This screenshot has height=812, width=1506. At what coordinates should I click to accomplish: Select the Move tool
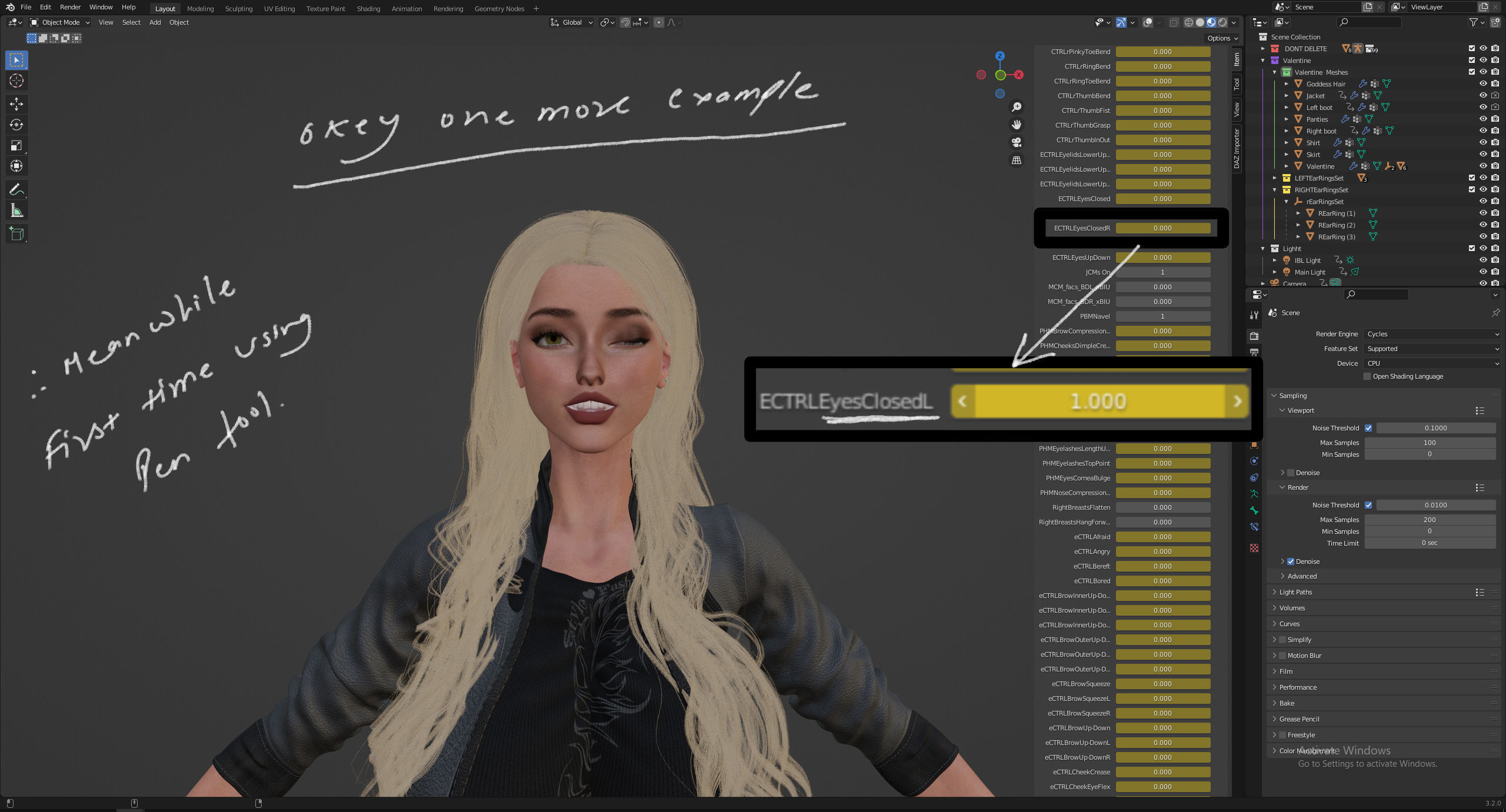tap(16, 104)
